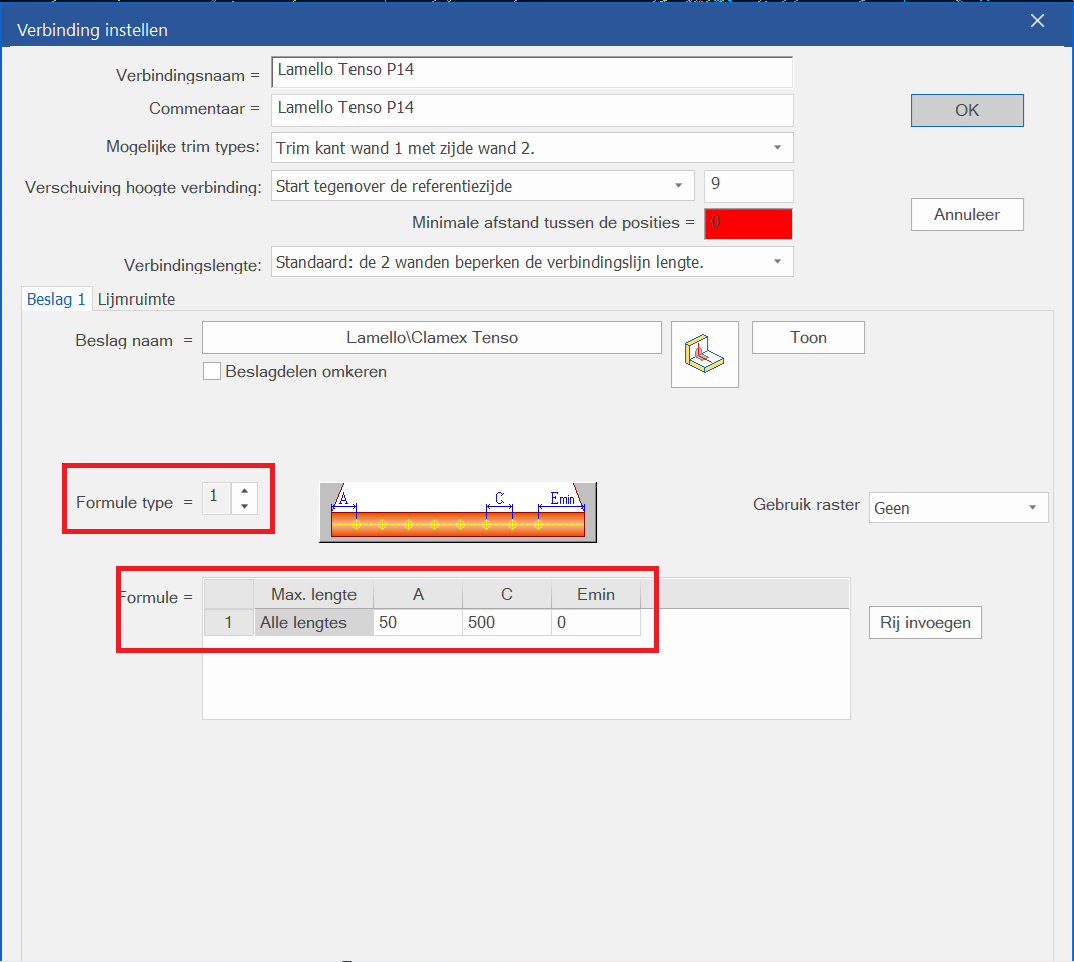Open Gebruik raster dropdown
The height and width of the screenshot is (962, 1074).
tap(958, 508)
